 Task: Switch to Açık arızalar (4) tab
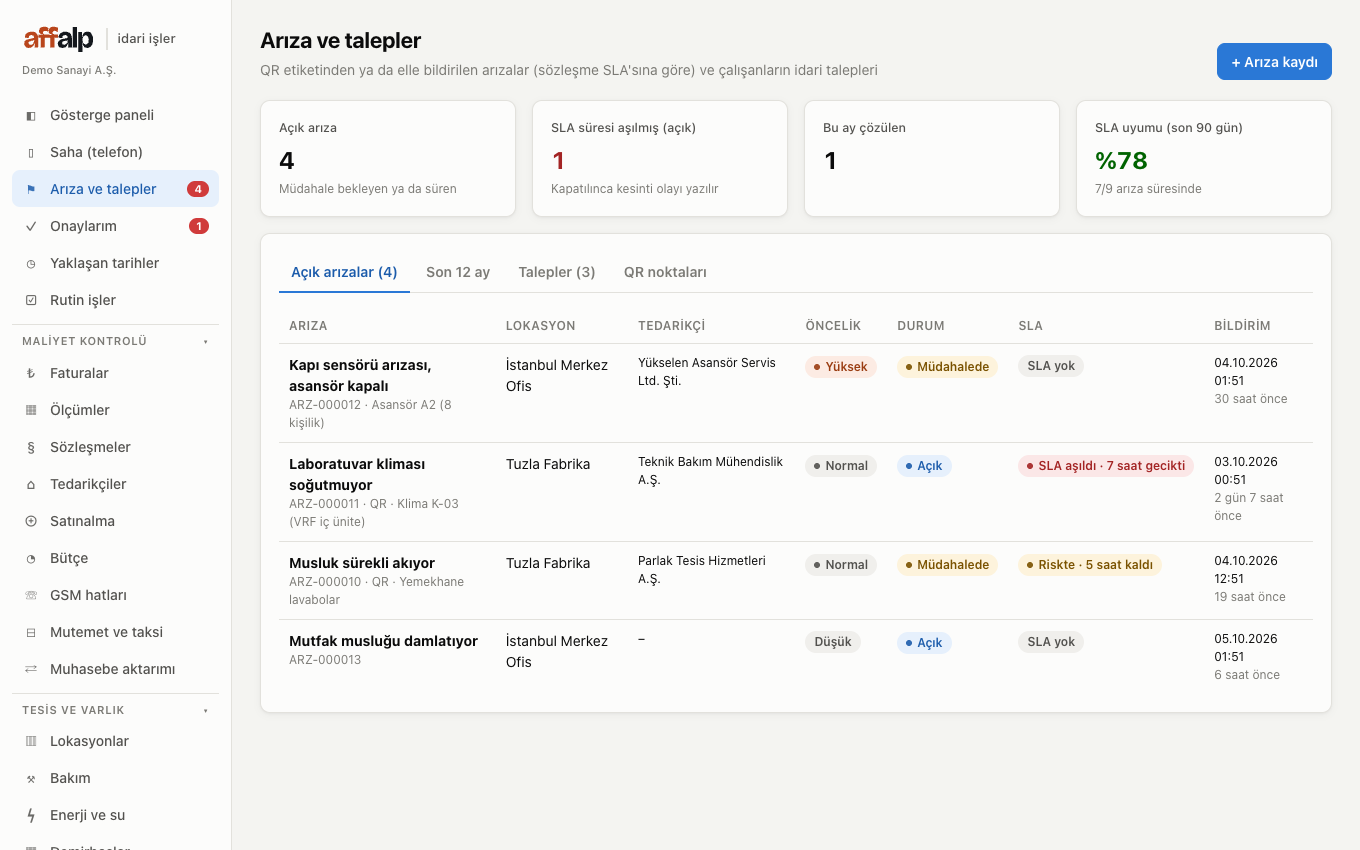tap(344, 272)
